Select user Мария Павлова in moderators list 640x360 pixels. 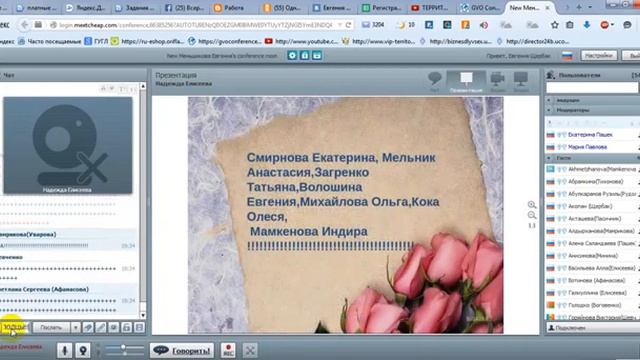click(x=587, y=147)
